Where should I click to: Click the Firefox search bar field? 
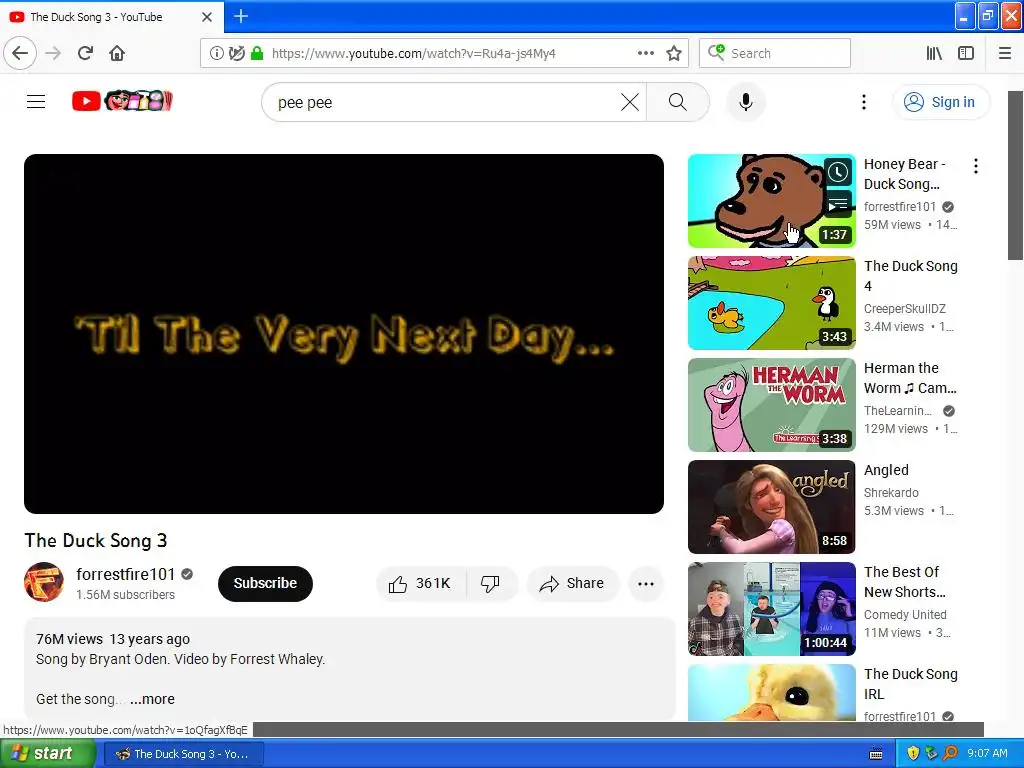coord(775,54)
